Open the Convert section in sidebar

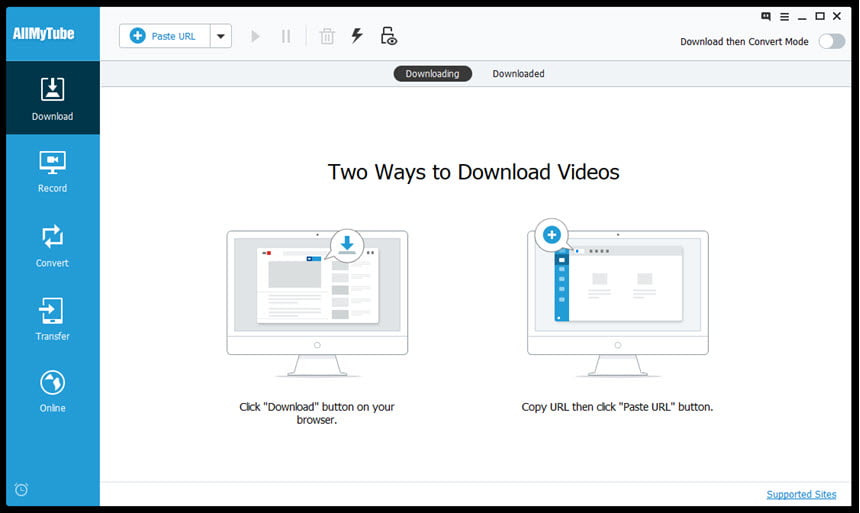tap(53, 246)
